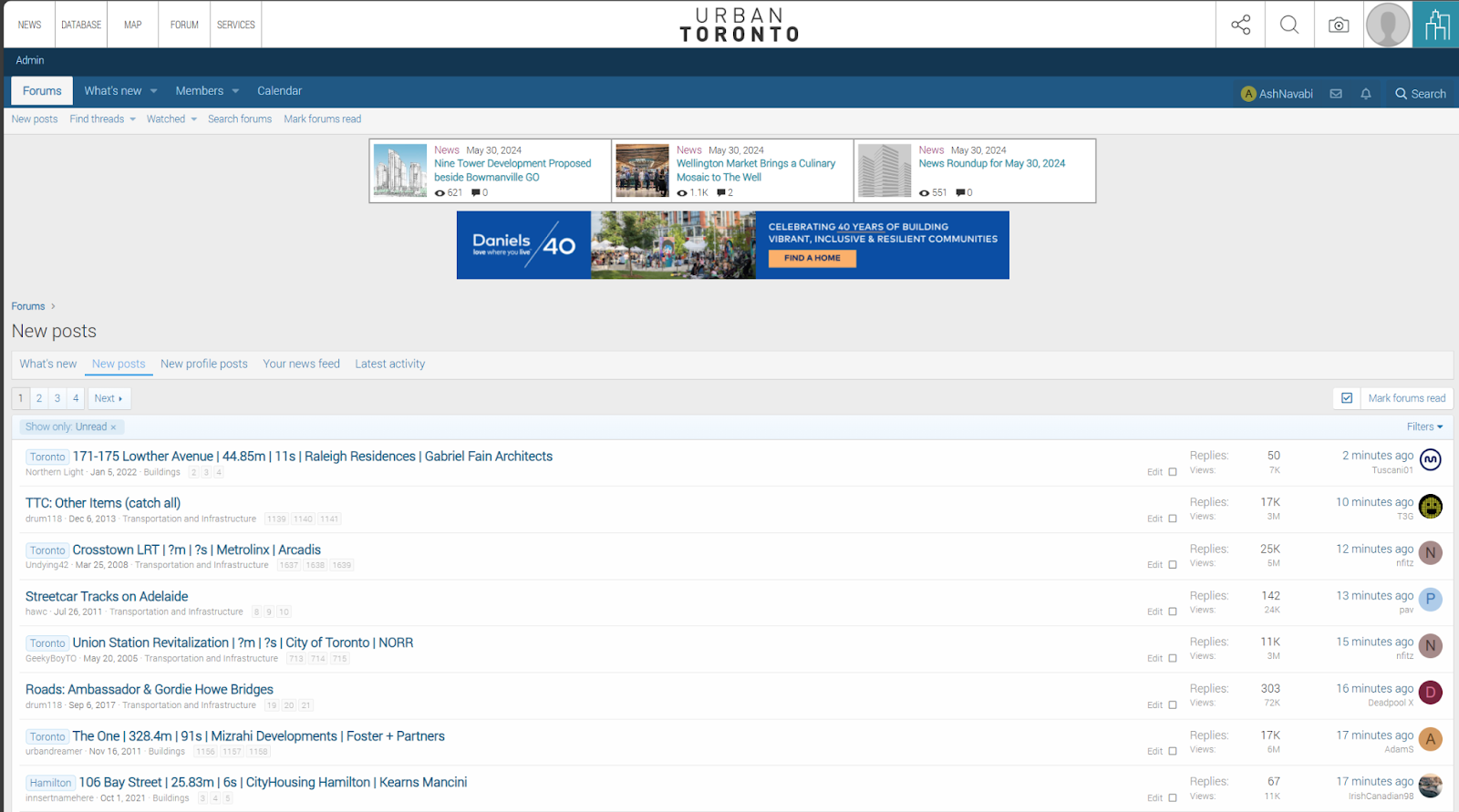Click FIND A HOME in Daniels ad
The width and height of the screenshot is (1459, 812).
pos(812,258)
